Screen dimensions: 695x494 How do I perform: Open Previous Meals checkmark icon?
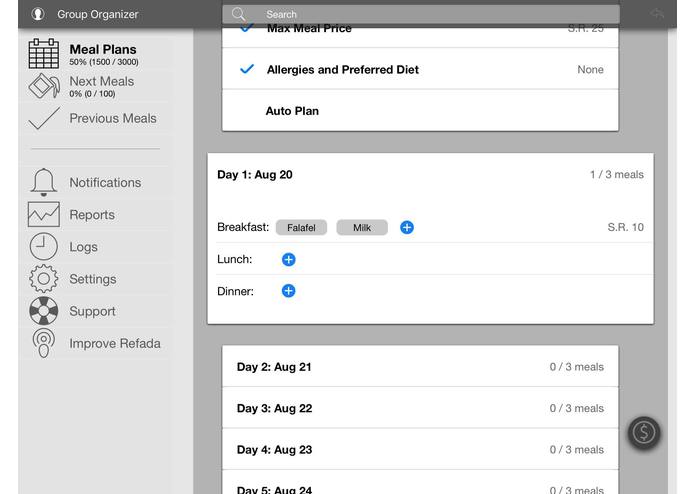point(43,118)
